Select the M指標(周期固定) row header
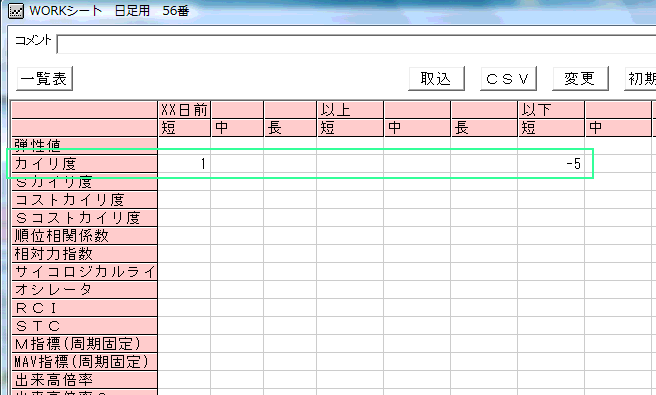The height and width of the screenshot is (395, 656). (x=85, y=344)
